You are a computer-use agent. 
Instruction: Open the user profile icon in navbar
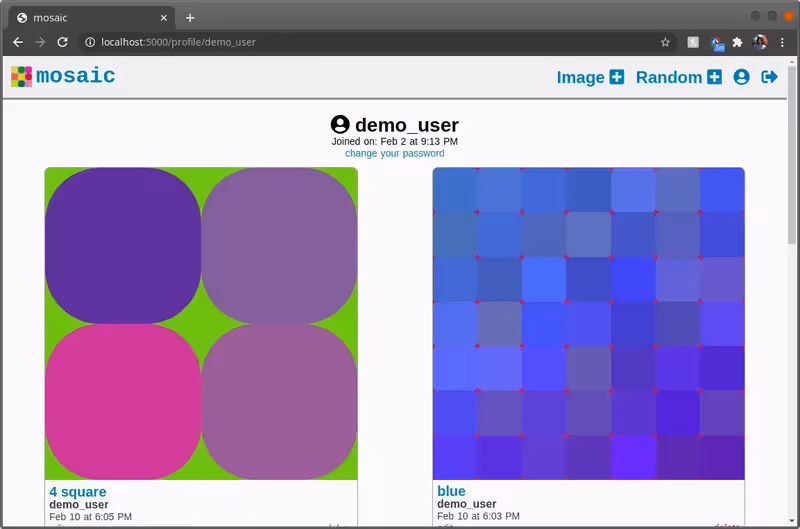[x=741, y=77]
